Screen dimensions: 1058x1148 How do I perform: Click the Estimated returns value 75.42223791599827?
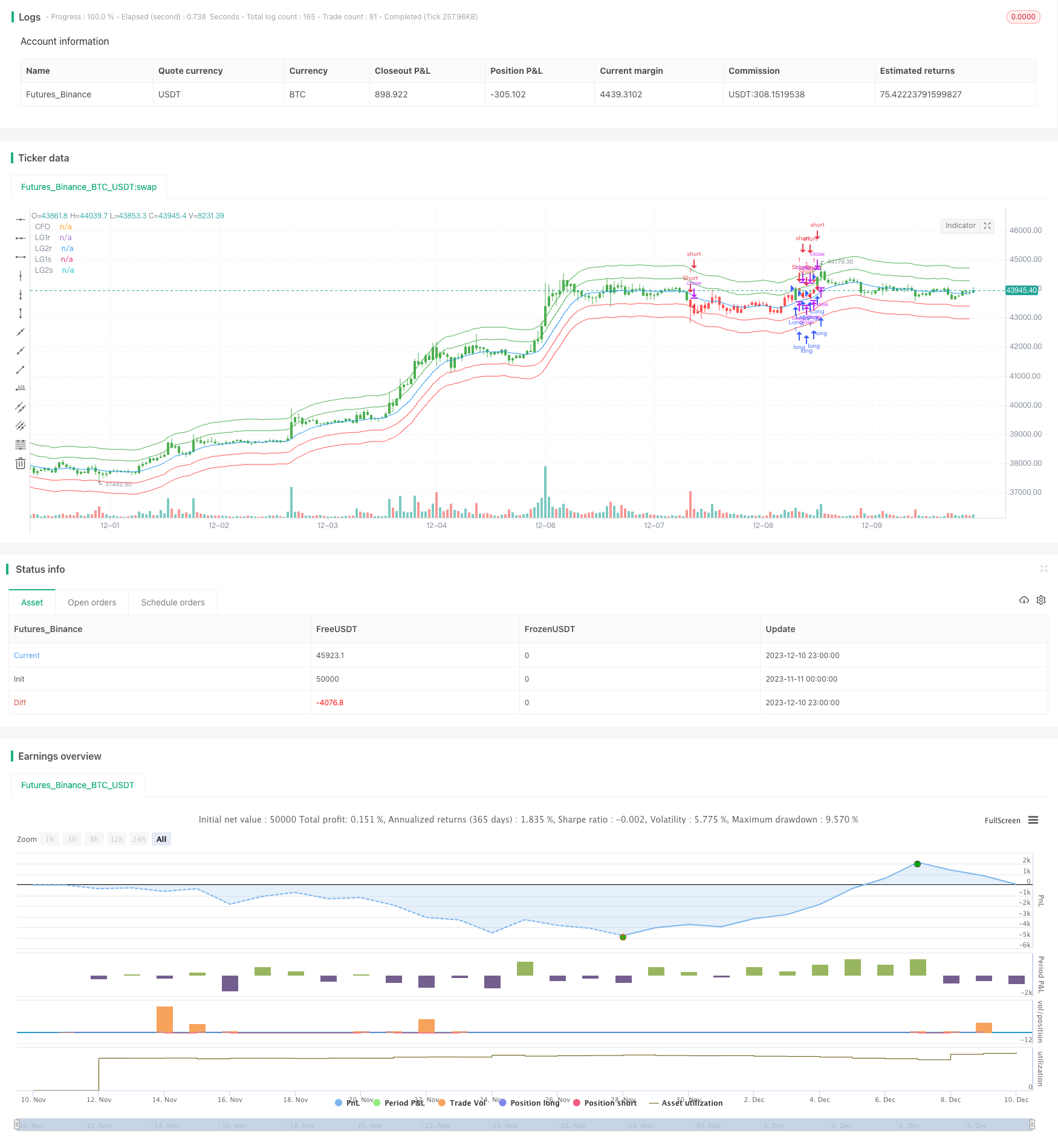coord(921,94)
